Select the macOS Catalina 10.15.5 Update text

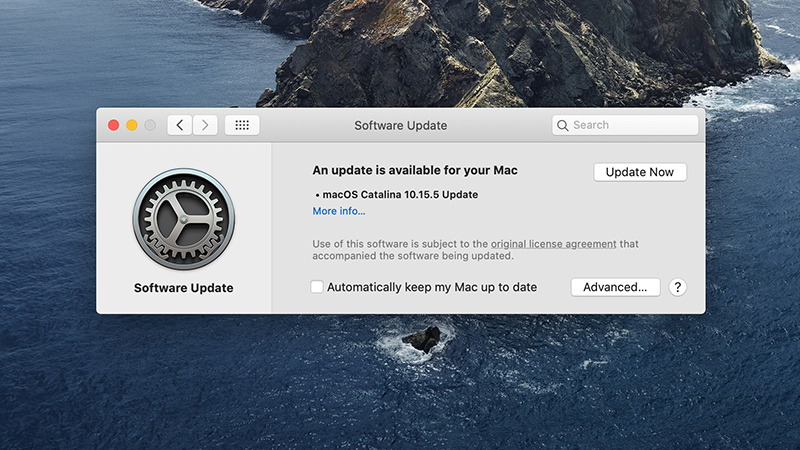(x=400, y=194)
